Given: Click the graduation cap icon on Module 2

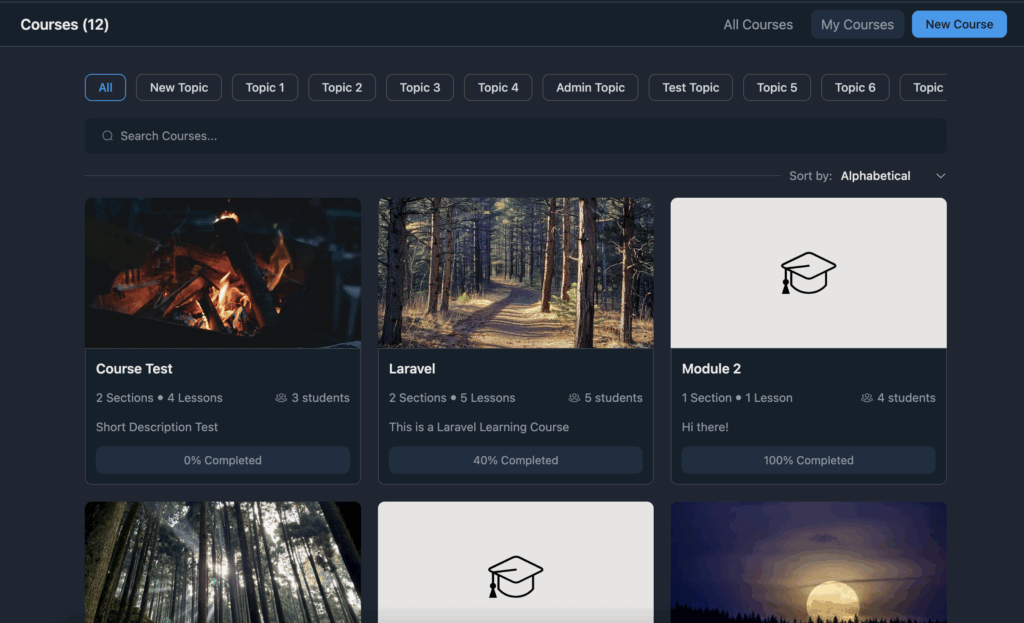Looking at the screenshot, I should tap(808, 272).
